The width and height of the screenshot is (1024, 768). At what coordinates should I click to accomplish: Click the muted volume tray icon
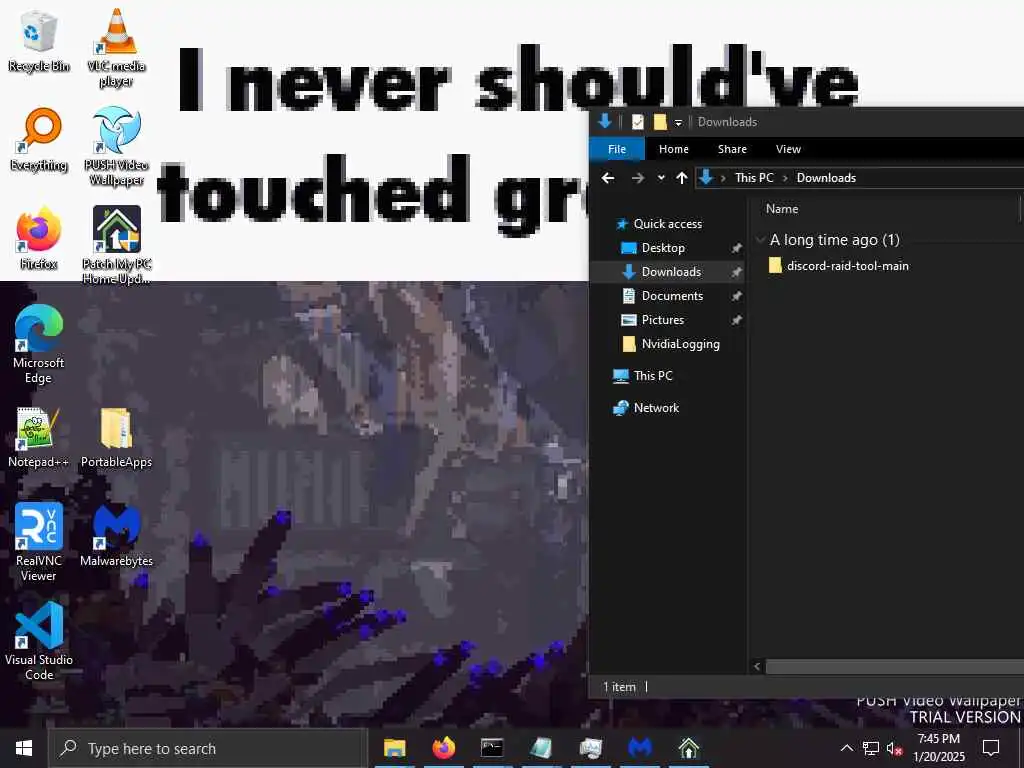pyautogui.click(x=894, y=749)
